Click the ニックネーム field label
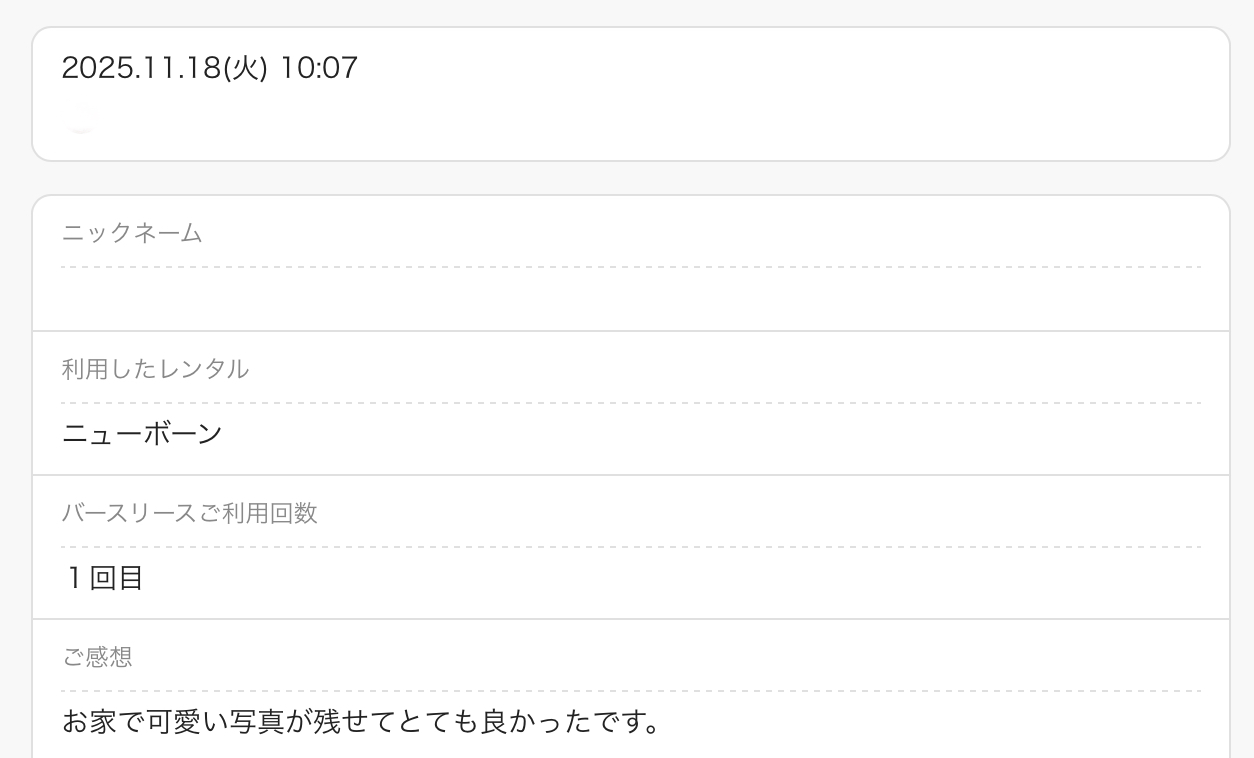Viewport: 1254px width, 758px height. click(132, 233)
